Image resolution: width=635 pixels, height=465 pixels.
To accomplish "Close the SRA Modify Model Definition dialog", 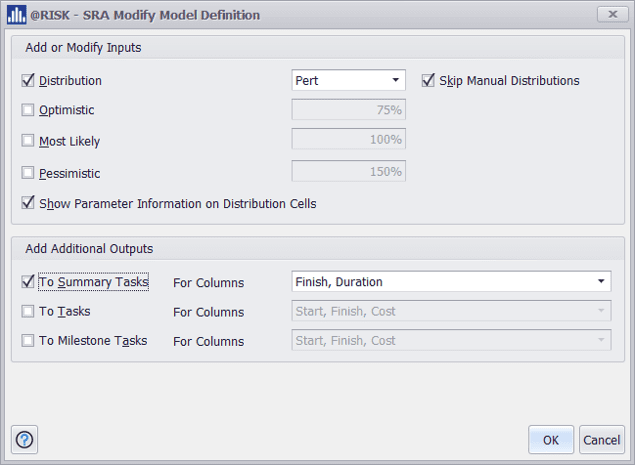I will 611,14.
